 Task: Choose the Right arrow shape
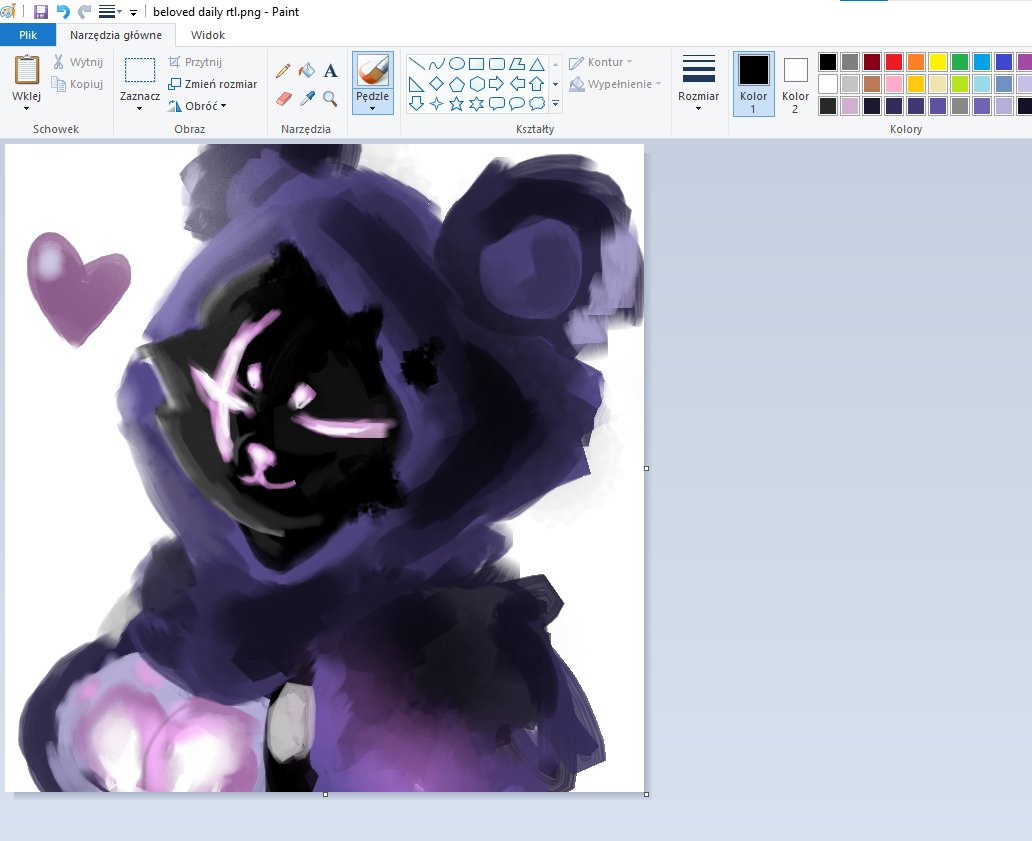point(497,84)
